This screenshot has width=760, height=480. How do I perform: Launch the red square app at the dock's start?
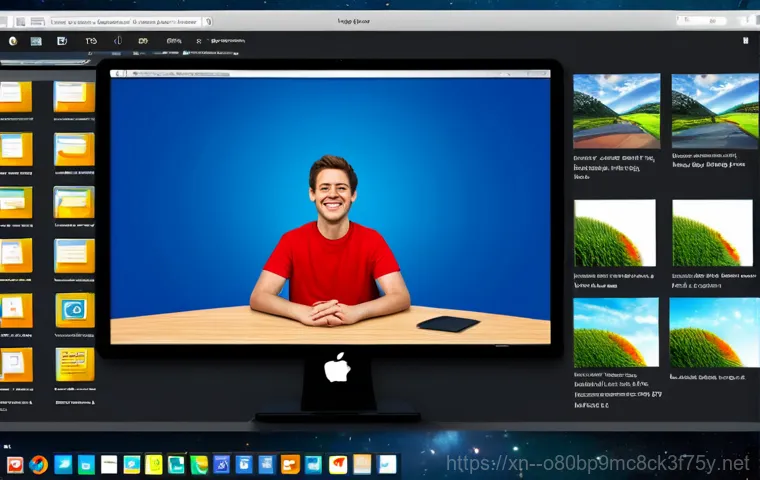(15, 464)
